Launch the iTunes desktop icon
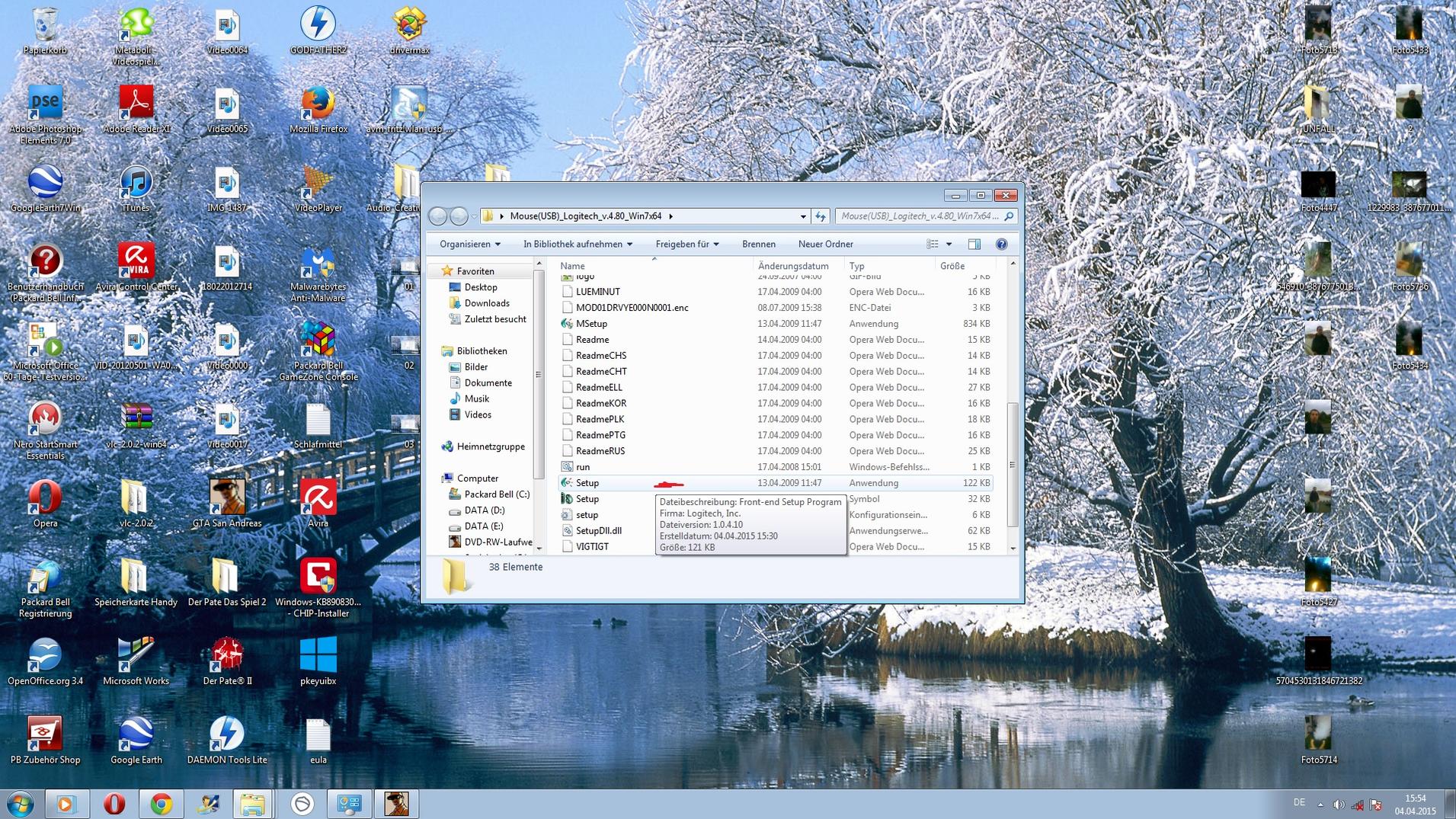Screen dimensions: 1456x819 coord(136,189)
